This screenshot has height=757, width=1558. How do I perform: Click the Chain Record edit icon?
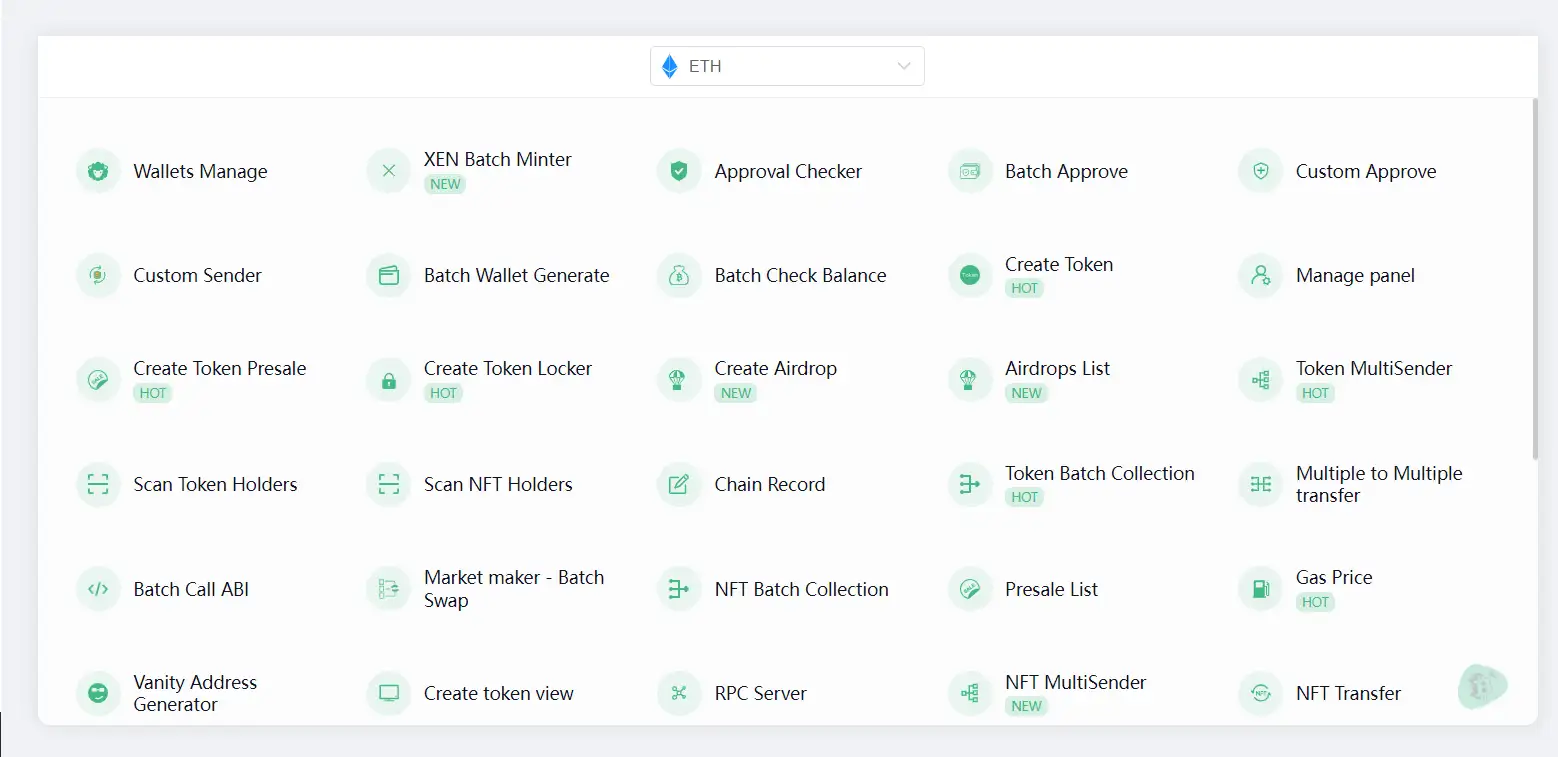click(x=679, y=485)
